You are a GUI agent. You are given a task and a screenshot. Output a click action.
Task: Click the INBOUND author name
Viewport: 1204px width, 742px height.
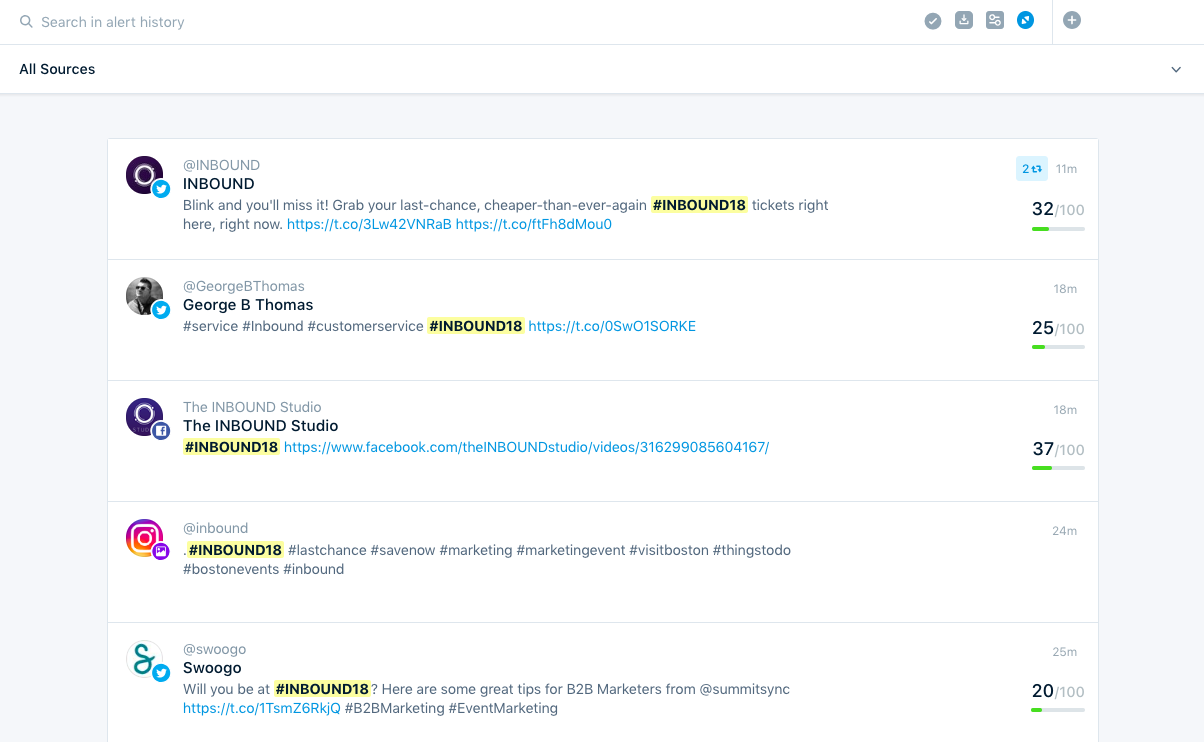(x=219, y=184)
